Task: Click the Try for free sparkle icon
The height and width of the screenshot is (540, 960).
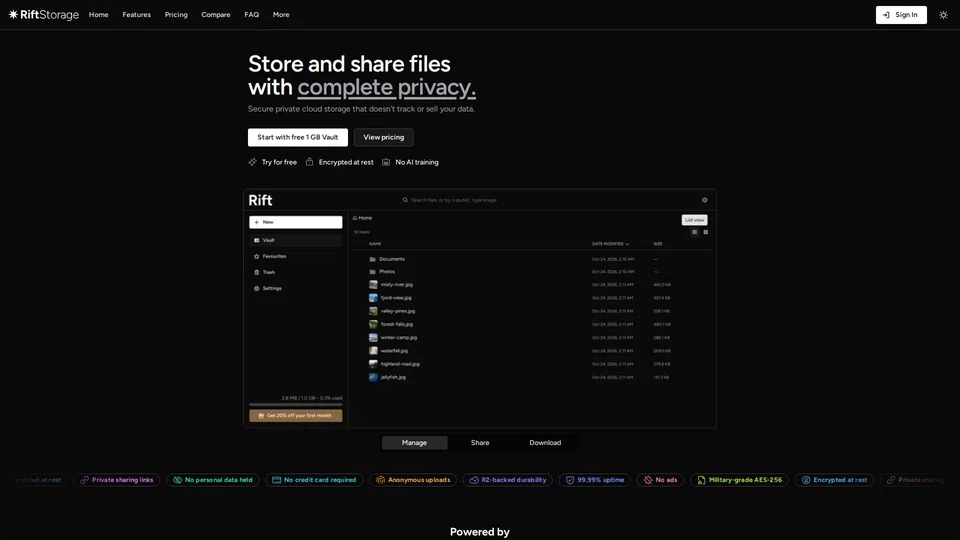Action: point(252,162)
